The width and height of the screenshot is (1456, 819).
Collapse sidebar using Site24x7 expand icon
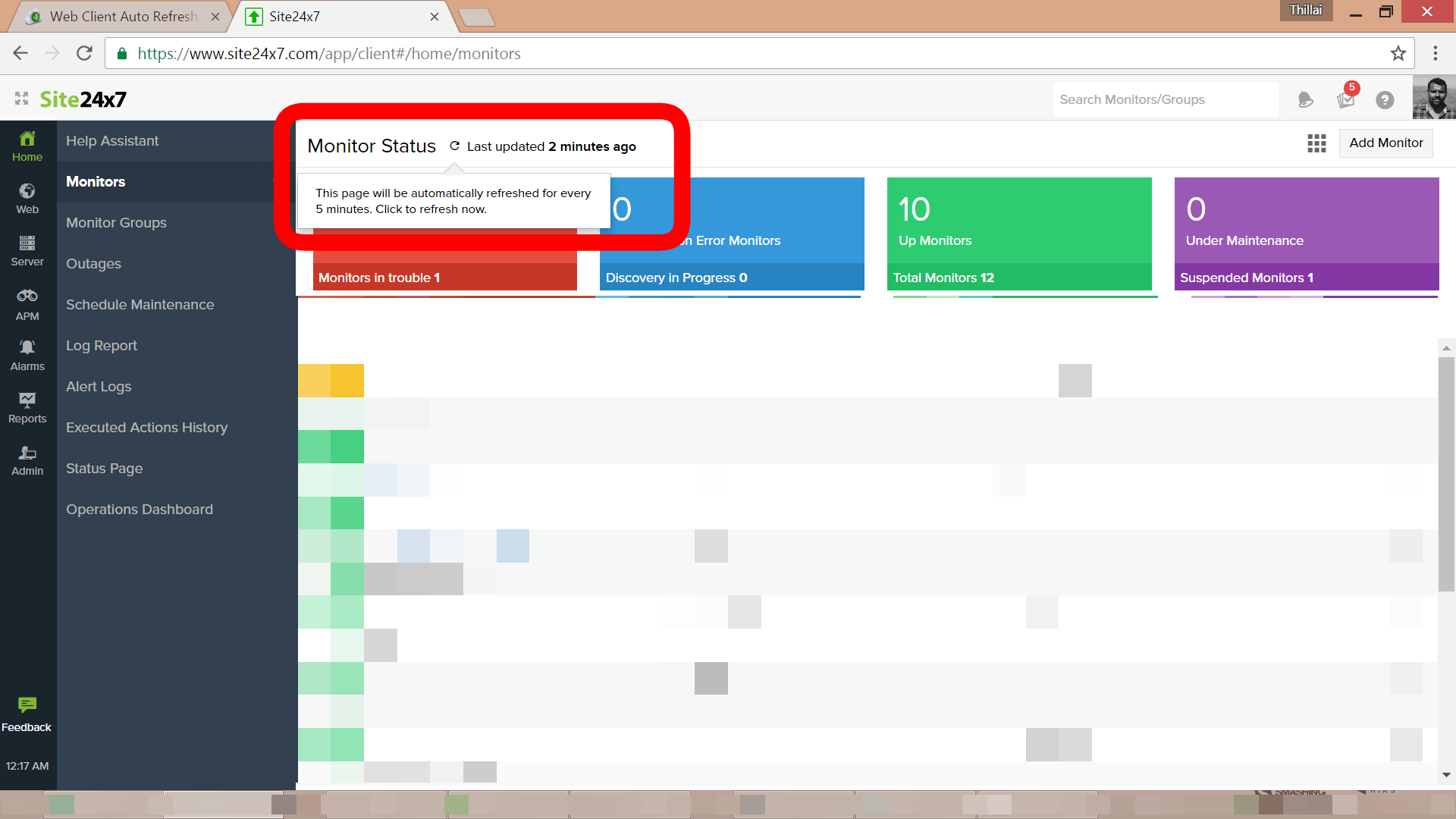[21, 99]
